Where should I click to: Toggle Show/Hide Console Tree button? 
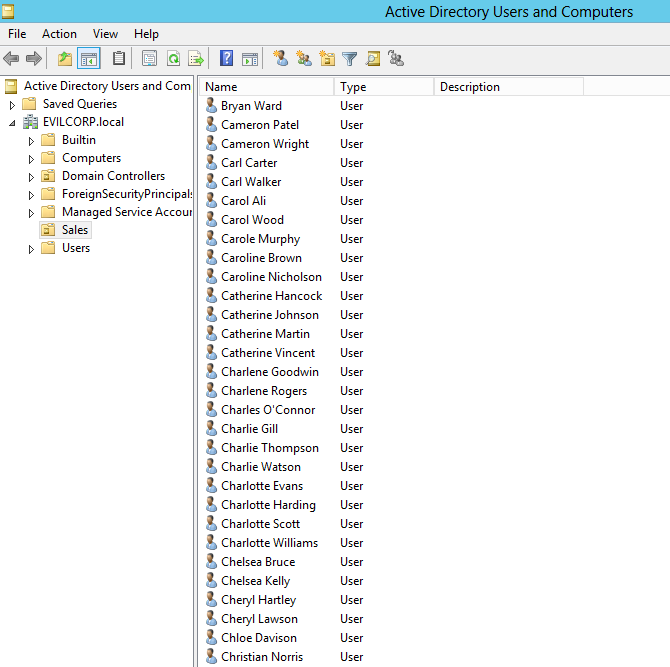[89, 59]
